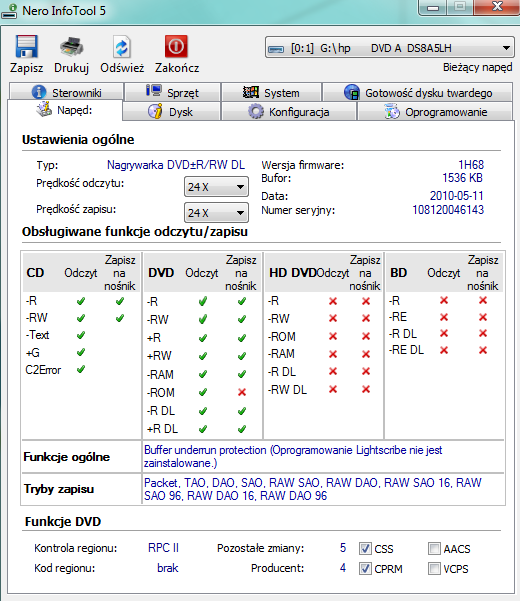Click the Napęd tab drive icon

click(44, 109)
